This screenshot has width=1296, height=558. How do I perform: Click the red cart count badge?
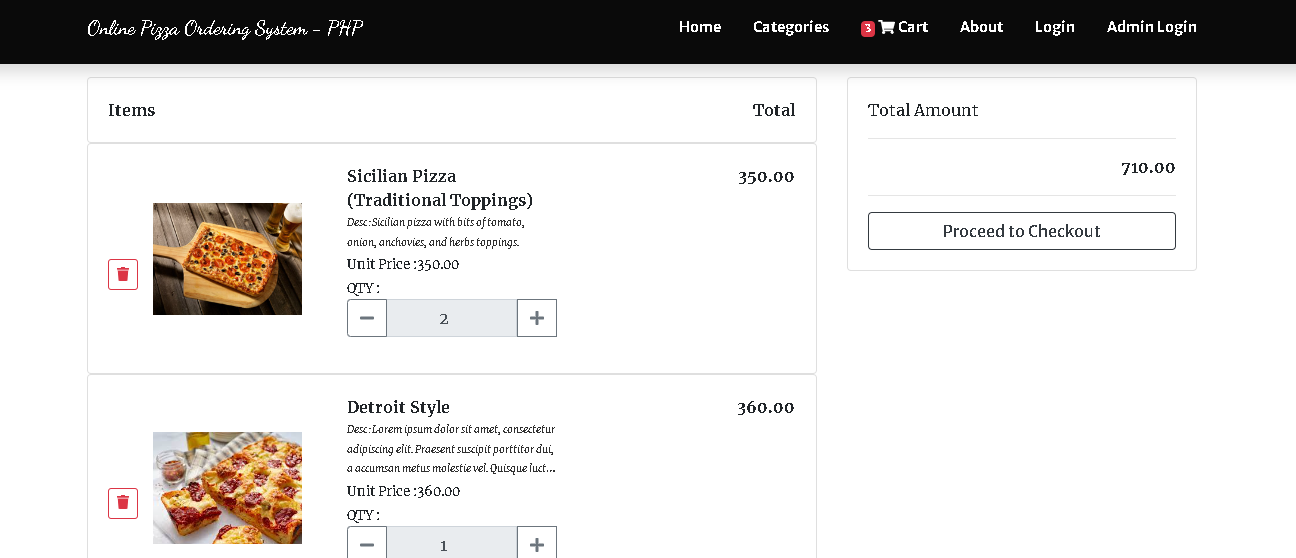tap(868, 29)
